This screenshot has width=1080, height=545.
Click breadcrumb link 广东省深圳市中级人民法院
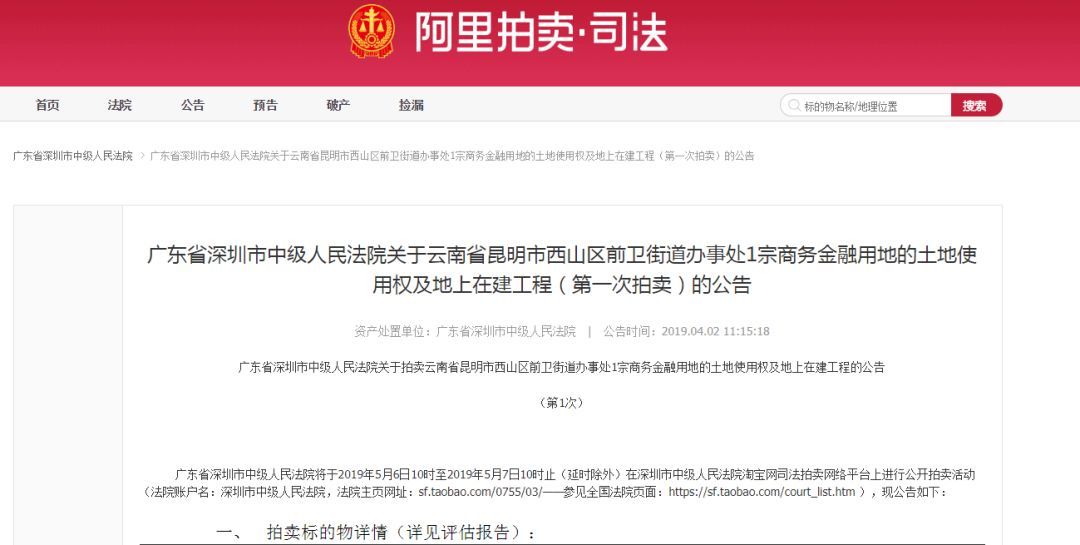click(73, 156)
